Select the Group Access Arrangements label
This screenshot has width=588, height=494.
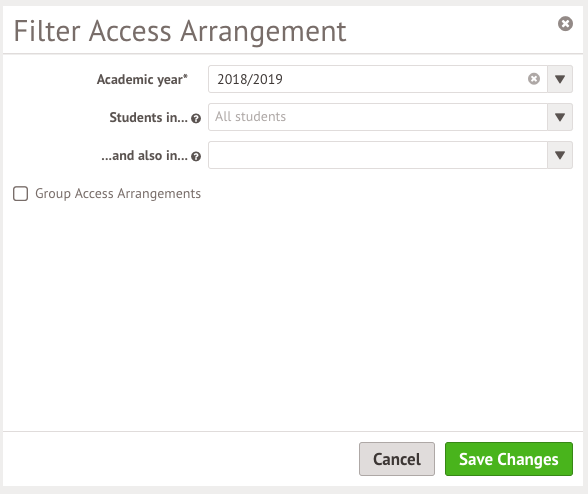[118, 194]
